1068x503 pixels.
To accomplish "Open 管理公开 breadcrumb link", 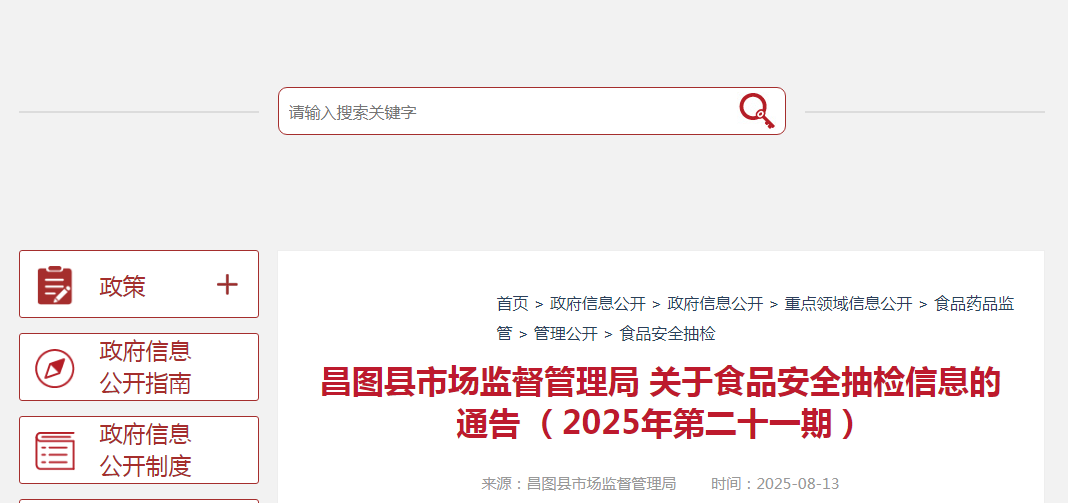I will coord(565,334).
